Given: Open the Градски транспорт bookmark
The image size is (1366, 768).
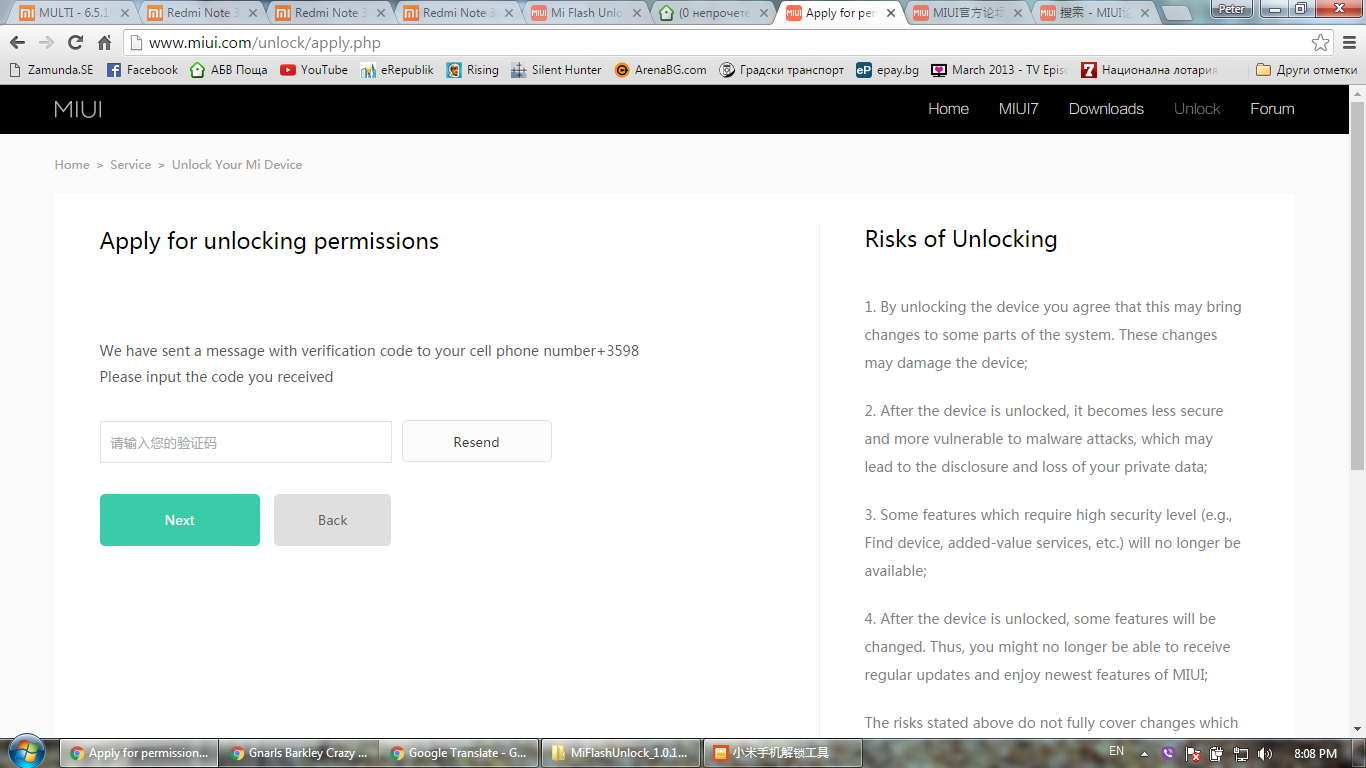Looking at the screenshot, I should coord(782,70).
